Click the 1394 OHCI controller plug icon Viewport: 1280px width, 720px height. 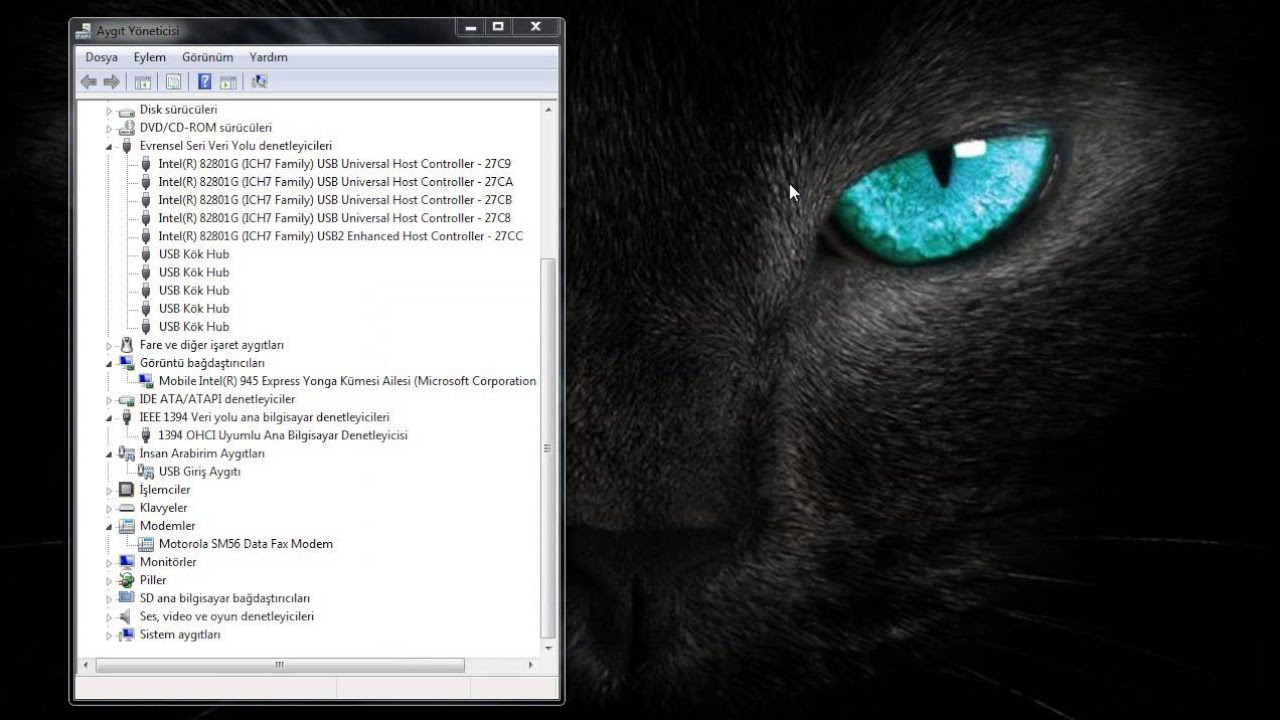tap(146, 435)
